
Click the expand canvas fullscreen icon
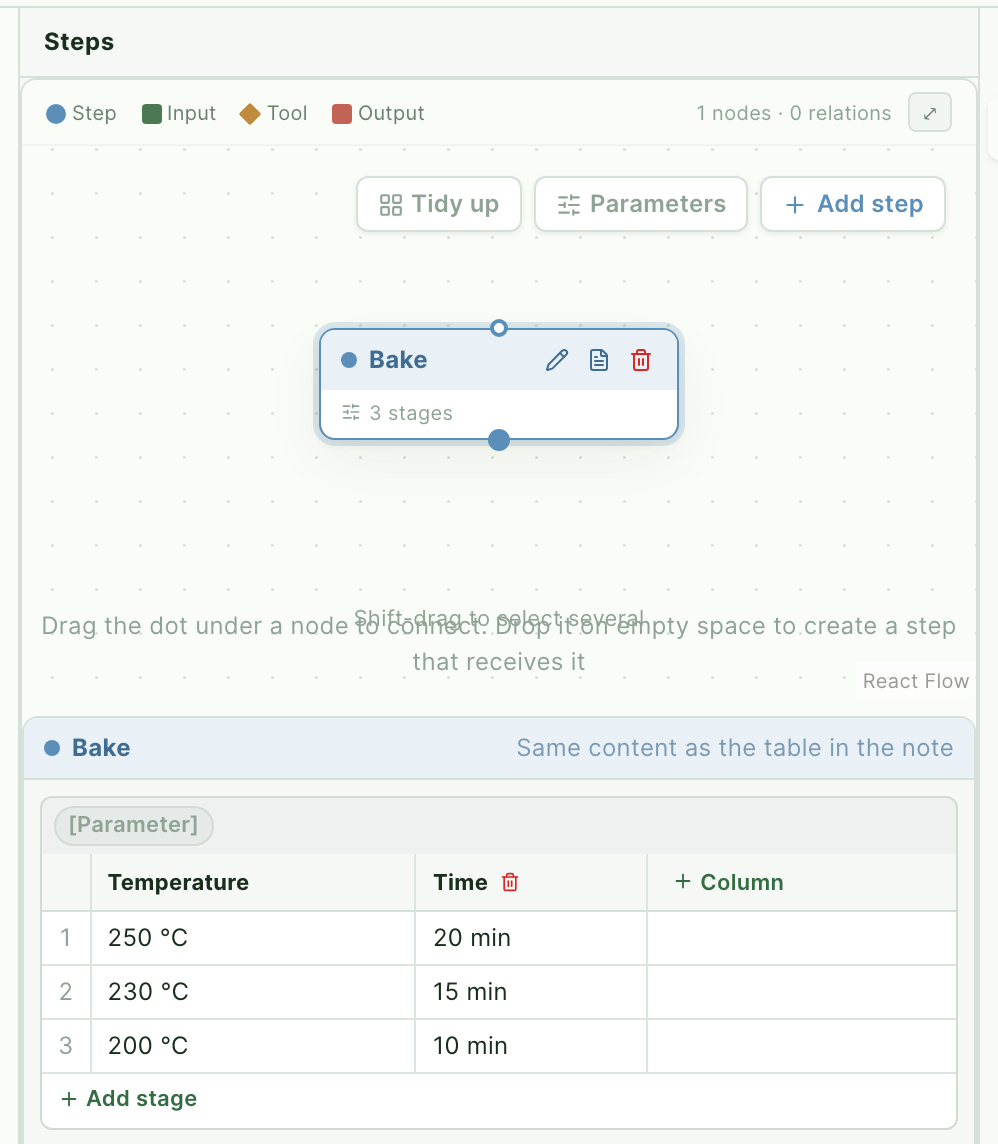(929, 113)
